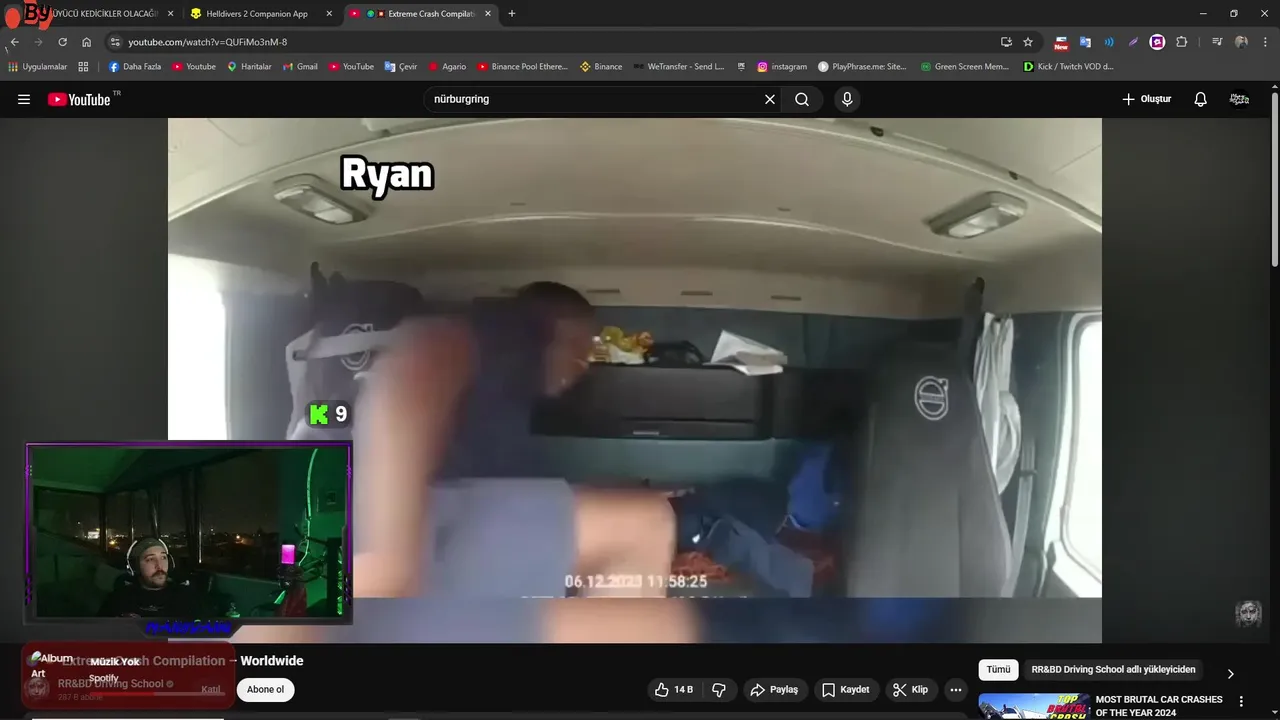Image resolution: width=1280 pixels, height=720 pixels.
Task: Open 'MOST BRUTAL CAR CRASHES OF THE YEAR 2024' title
Action: tap(1159, 706)
